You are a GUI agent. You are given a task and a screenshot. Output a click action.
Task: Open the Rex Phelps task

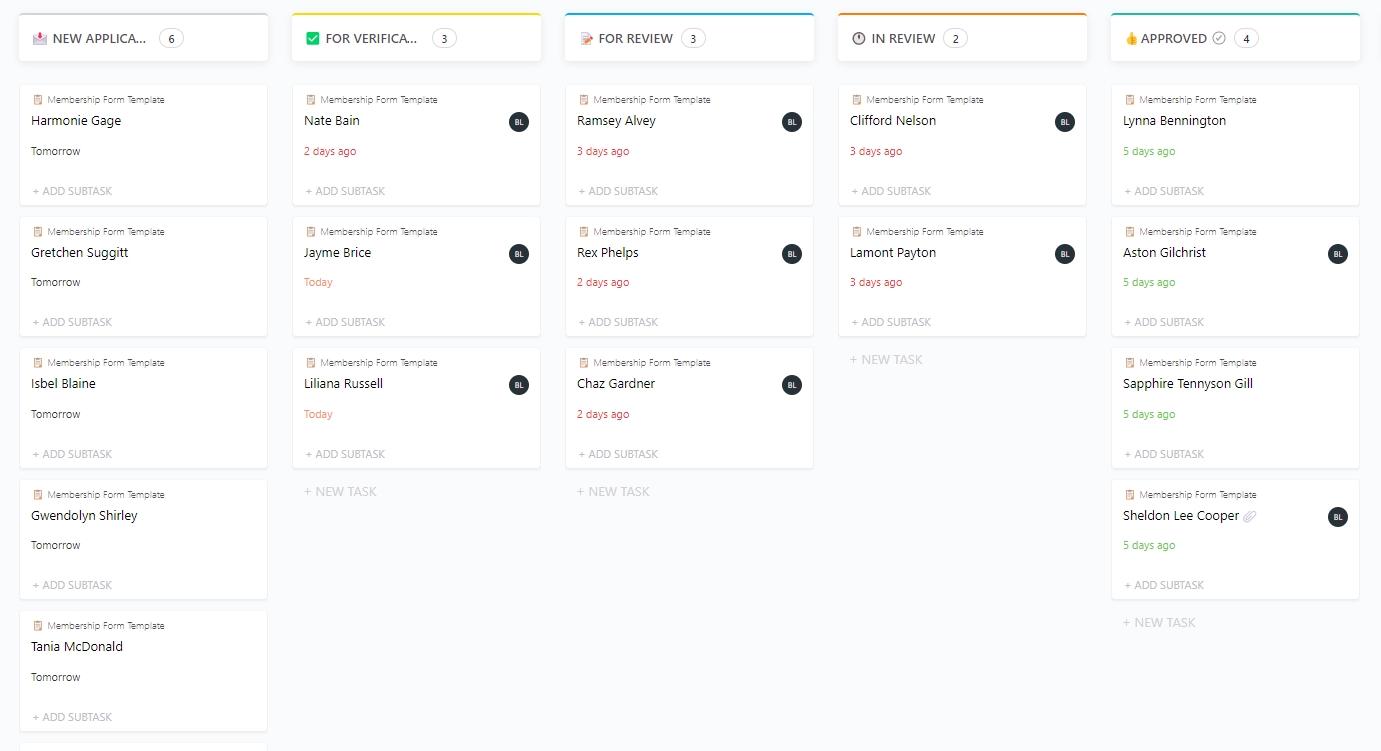point(607,253)
